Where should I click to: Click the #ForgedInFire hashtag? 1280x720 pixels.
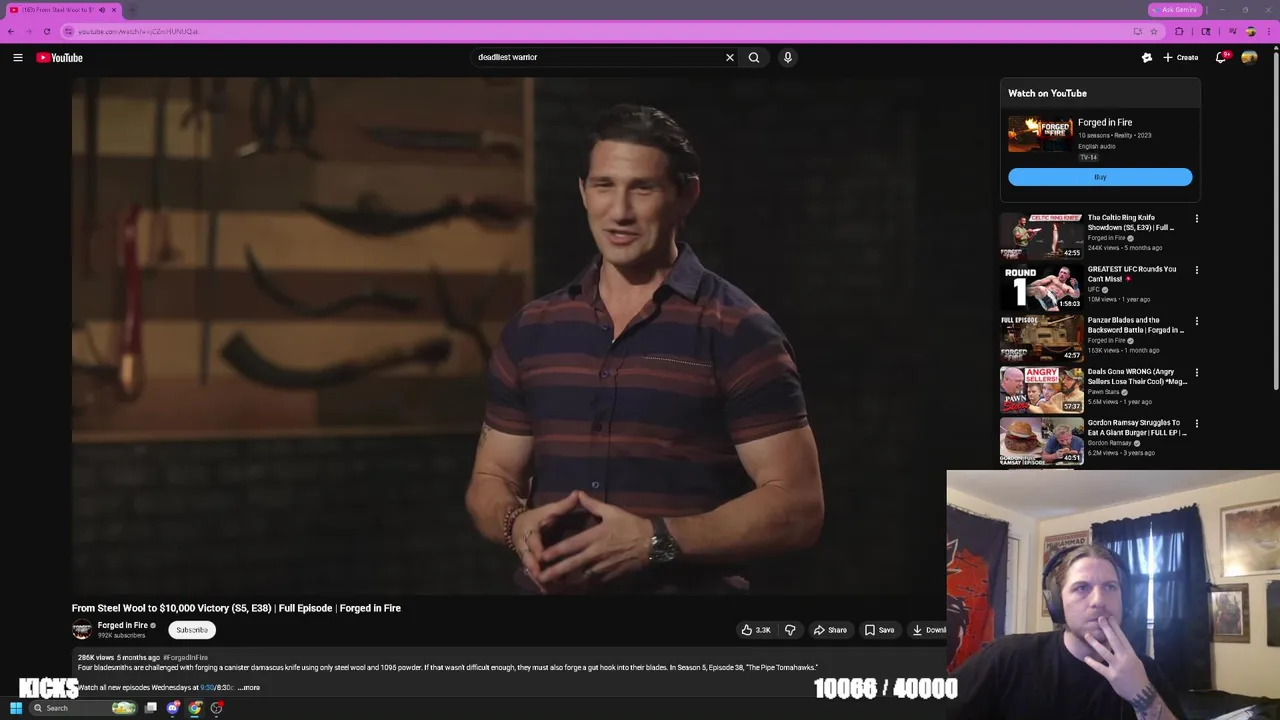coord(185,658)
